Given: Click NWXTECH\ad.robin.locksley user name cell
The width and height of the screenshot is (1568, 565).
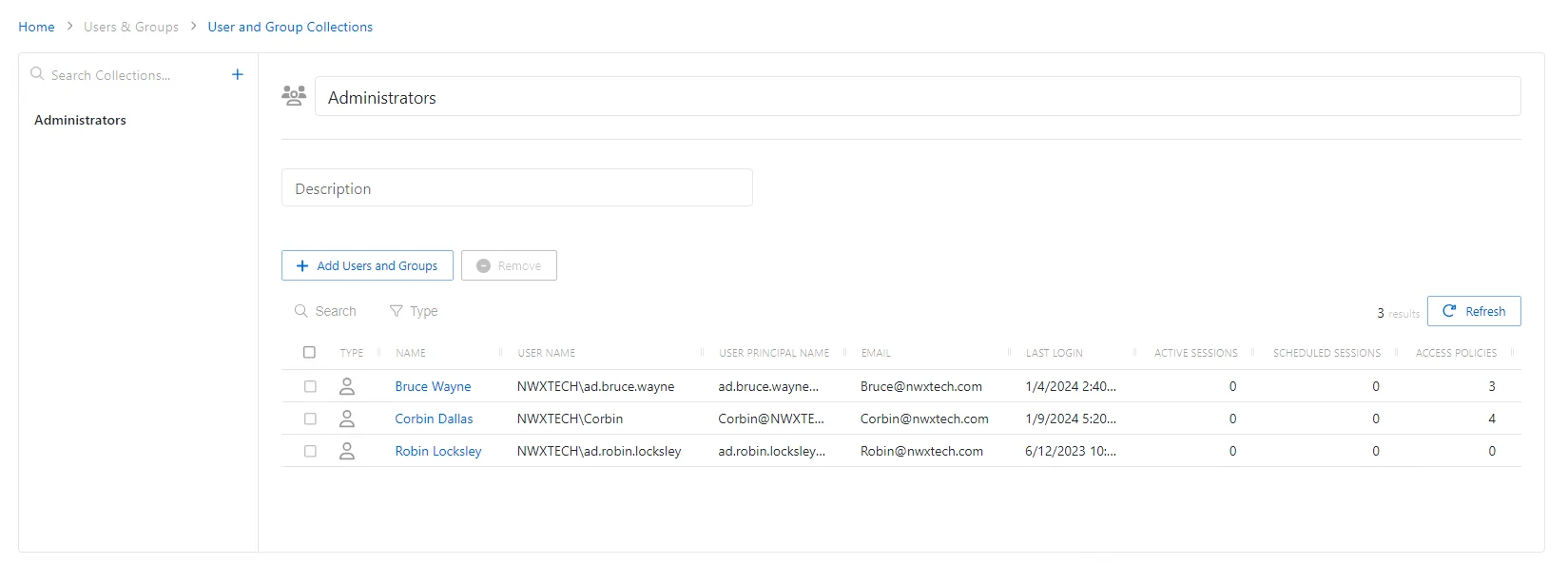Looking at the screenshot, I should (599, 451).
